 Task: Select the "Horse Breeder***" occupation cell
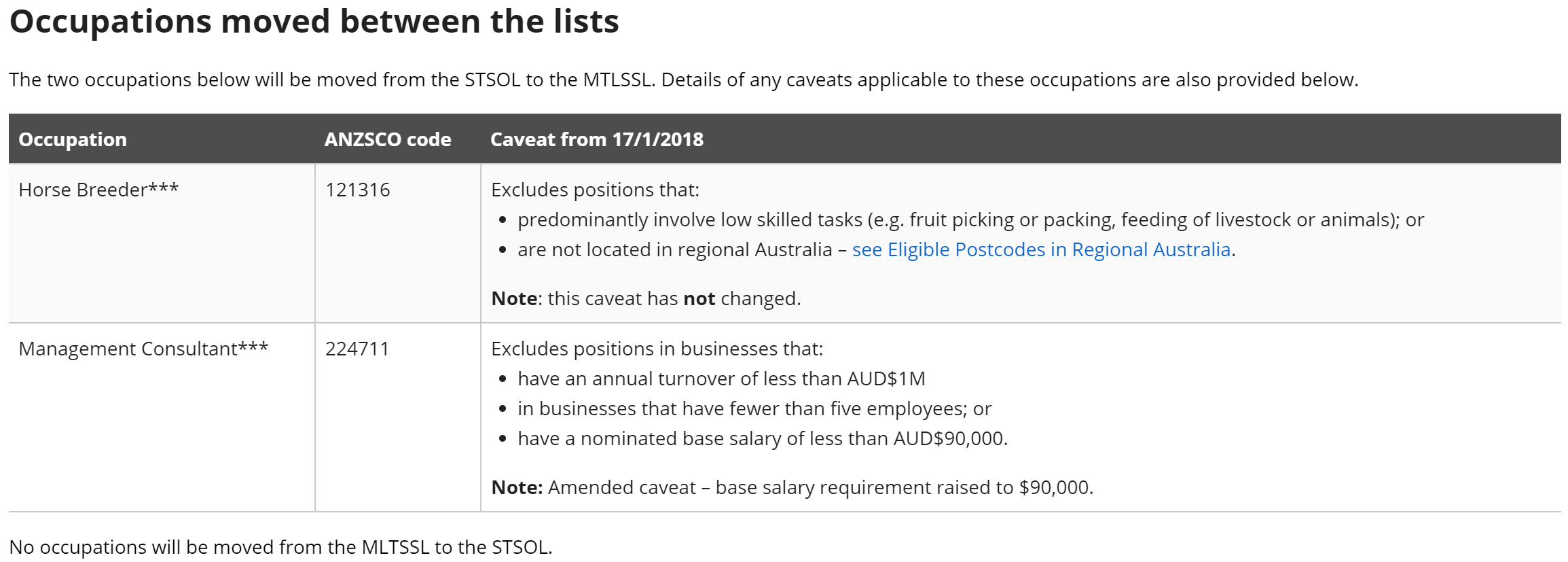(98, 190)
